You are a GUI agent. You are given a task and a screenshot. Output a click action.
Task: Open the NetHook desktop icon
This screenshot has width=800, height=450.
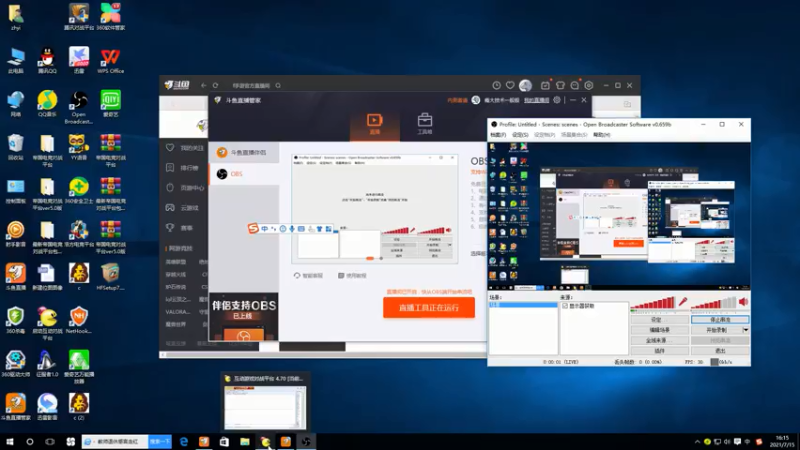pyautogui.click(x=79, y=320)
